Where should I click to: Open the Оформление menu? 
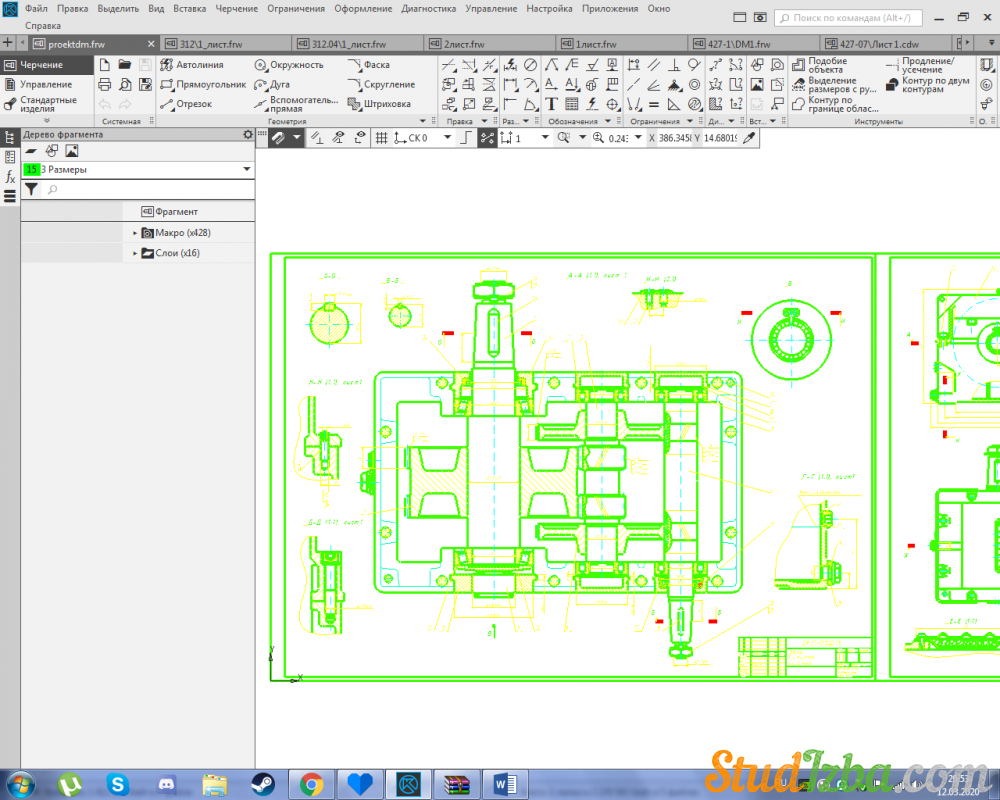click(x=362, y=8)
